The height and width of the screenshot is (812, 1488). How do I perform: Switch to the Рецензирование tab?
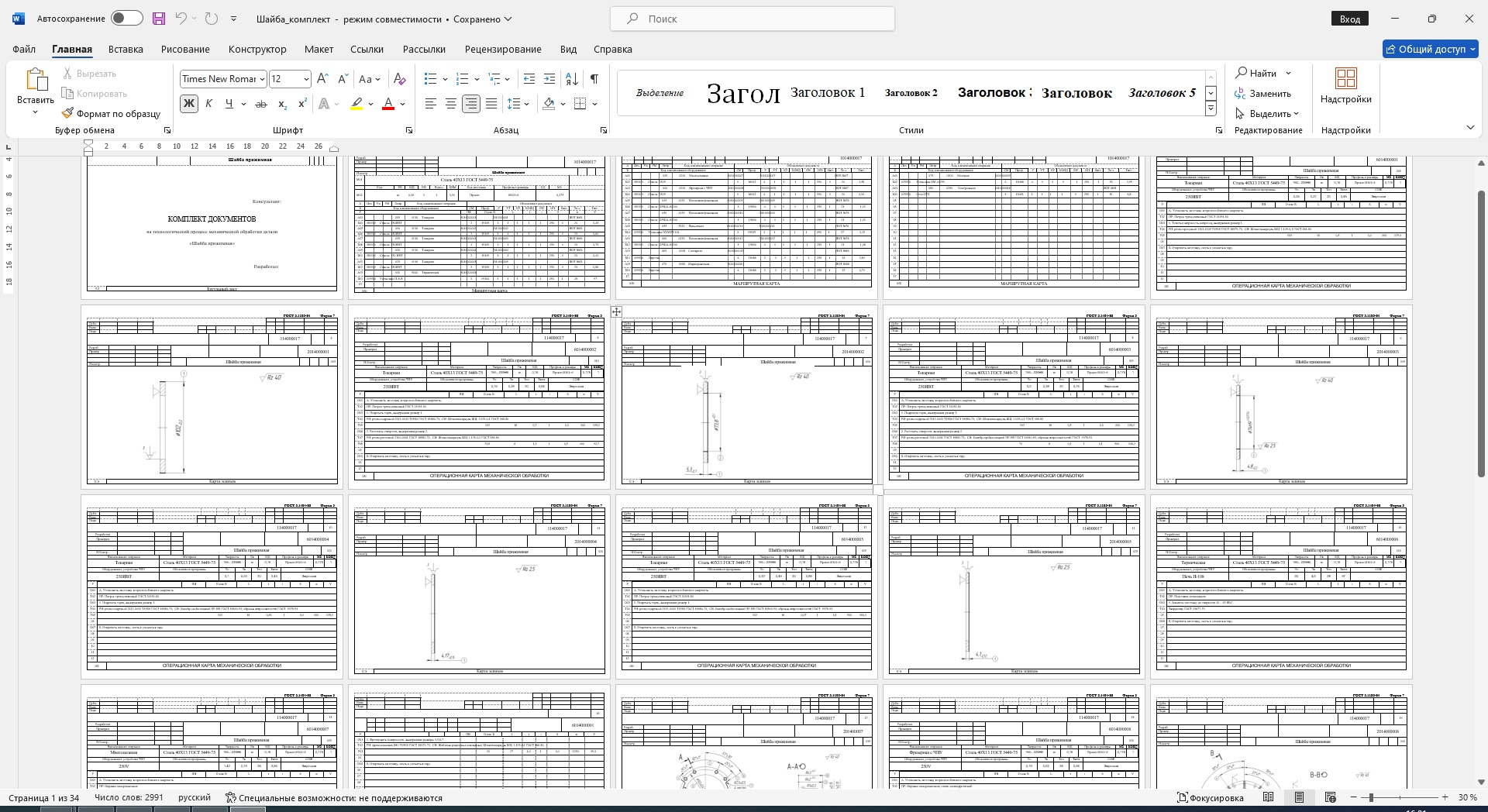click(x=503, y=49)
